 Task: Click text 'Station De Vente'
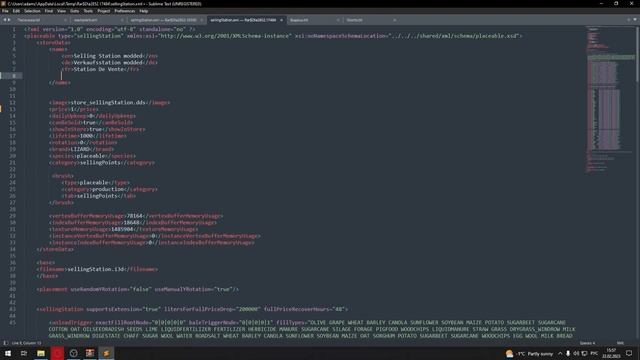[x=99, y=69]
